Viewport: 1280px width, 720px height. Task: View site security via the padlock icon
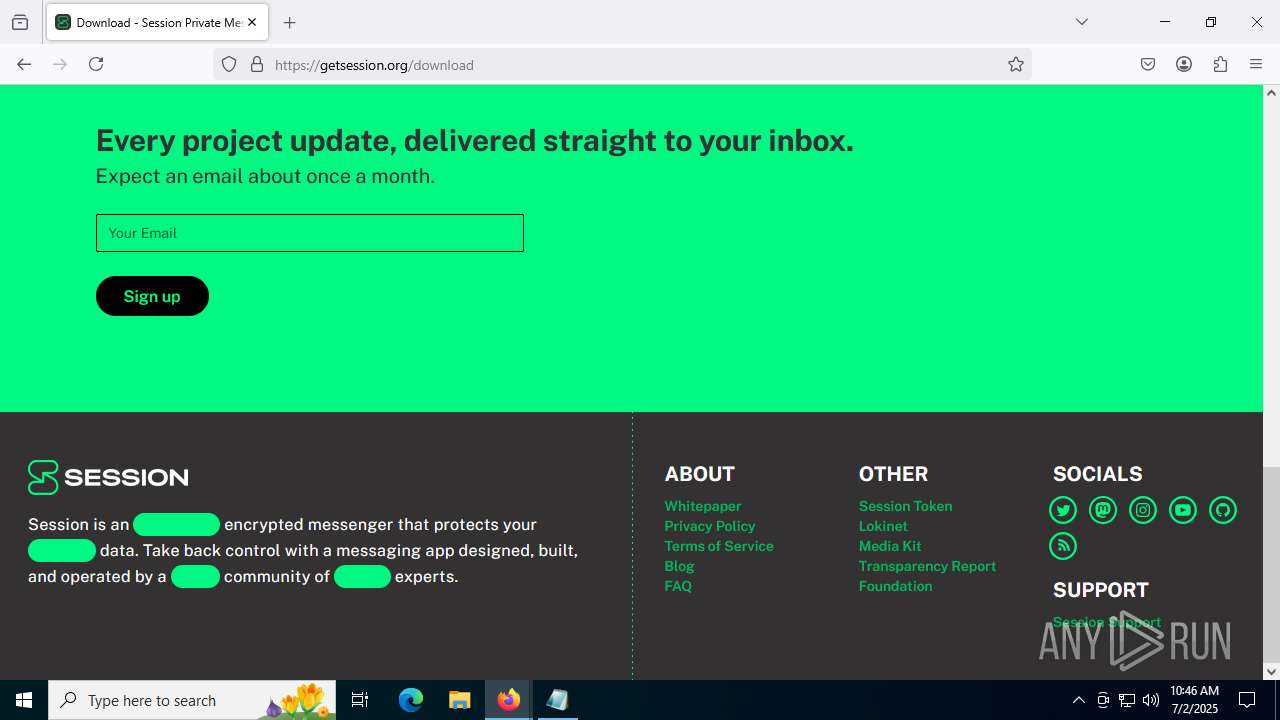[x=257, y=64]
